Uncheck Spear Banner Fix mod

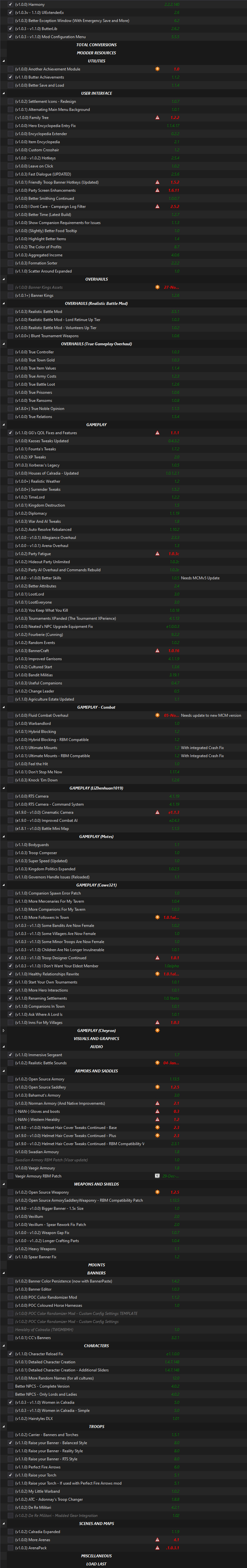[x=10, y=1257]
